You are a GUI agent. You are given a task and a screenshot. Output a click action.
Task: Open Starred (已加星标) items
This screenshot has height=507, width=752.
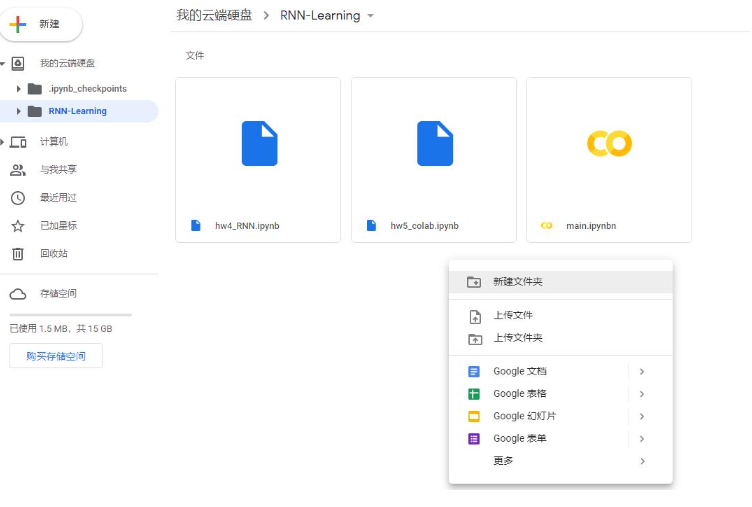coord(58,225)
